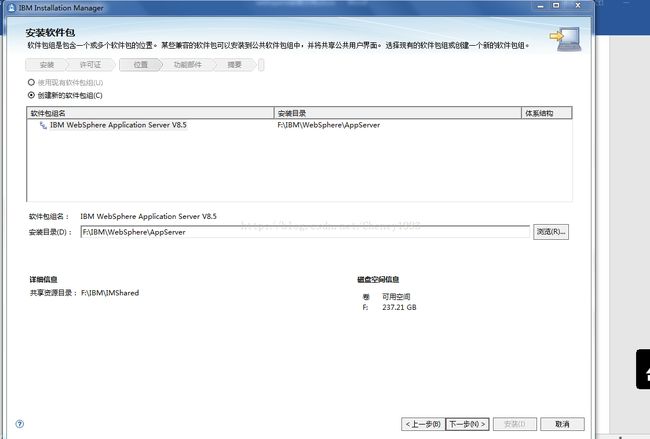Image resolution: width=650 pixels, height=439 pixels.
Task: Click the F:\IBM\IMShared shared directory text
Action: (x=110, y=293)
